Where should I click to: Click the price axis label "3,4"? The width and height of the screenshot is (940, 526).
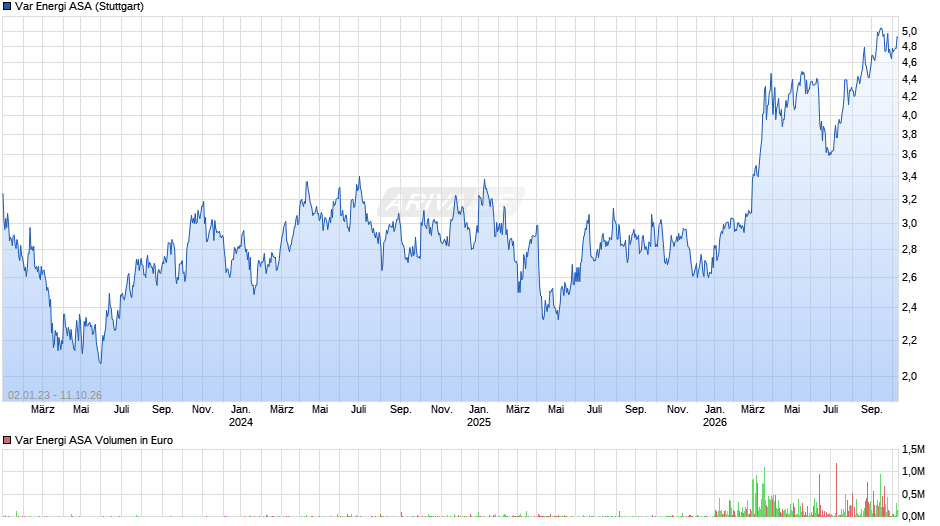tap(909, 176)
